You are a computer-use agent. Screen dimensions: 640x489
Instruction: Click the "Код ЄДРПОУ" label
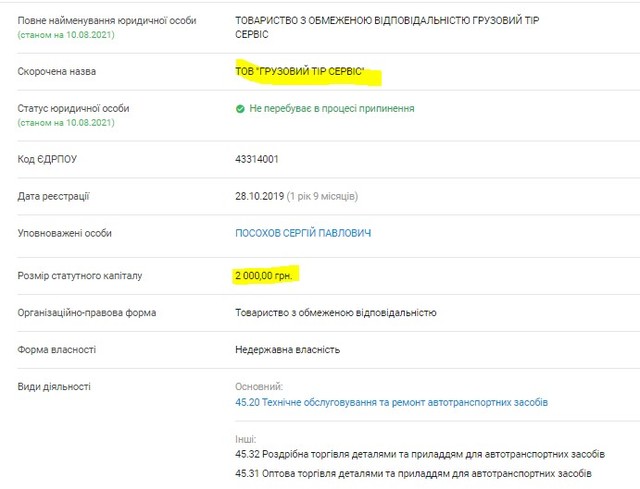tap(47, 159)
